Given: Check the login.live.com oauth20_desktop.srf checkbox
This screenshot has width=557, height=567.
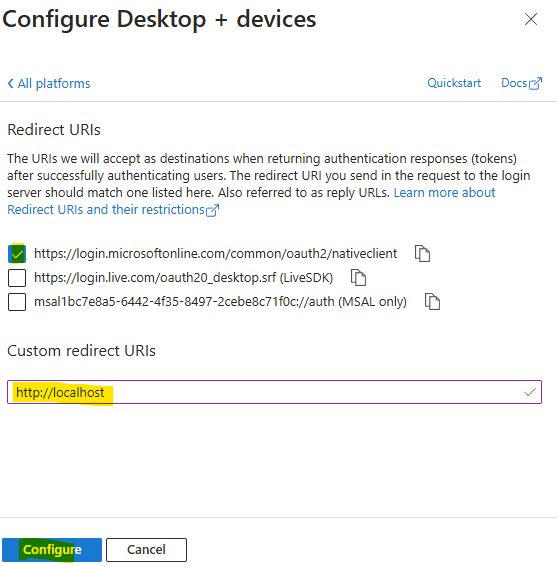Looking at the screenshot, I should (x=17, y=278).
